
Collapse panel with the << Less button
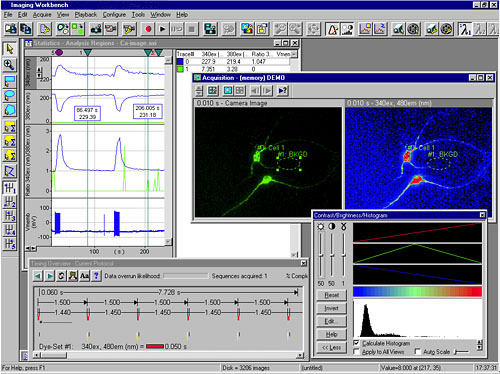click(x=331, y=348)
